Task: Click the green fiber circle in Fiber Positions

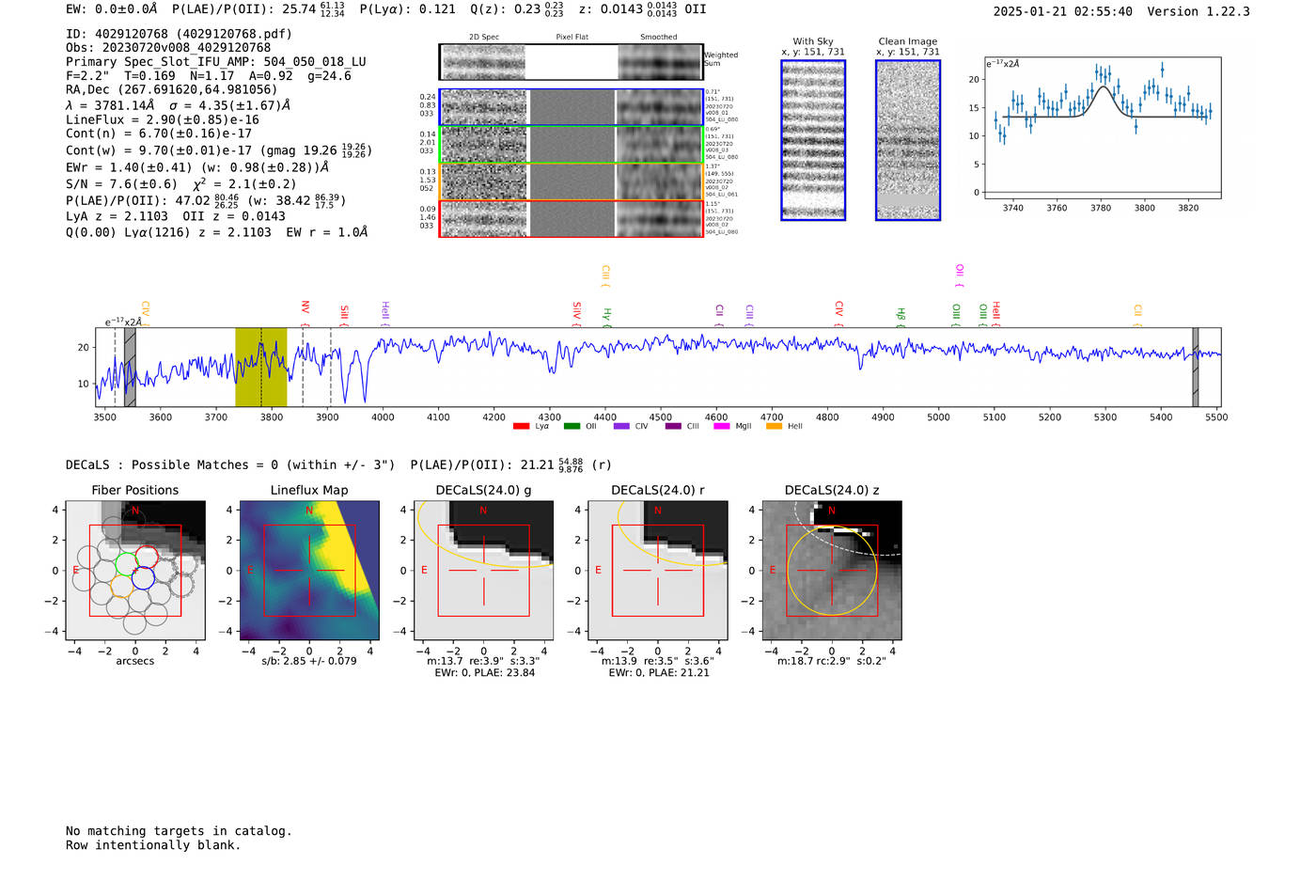Action: 126,565
